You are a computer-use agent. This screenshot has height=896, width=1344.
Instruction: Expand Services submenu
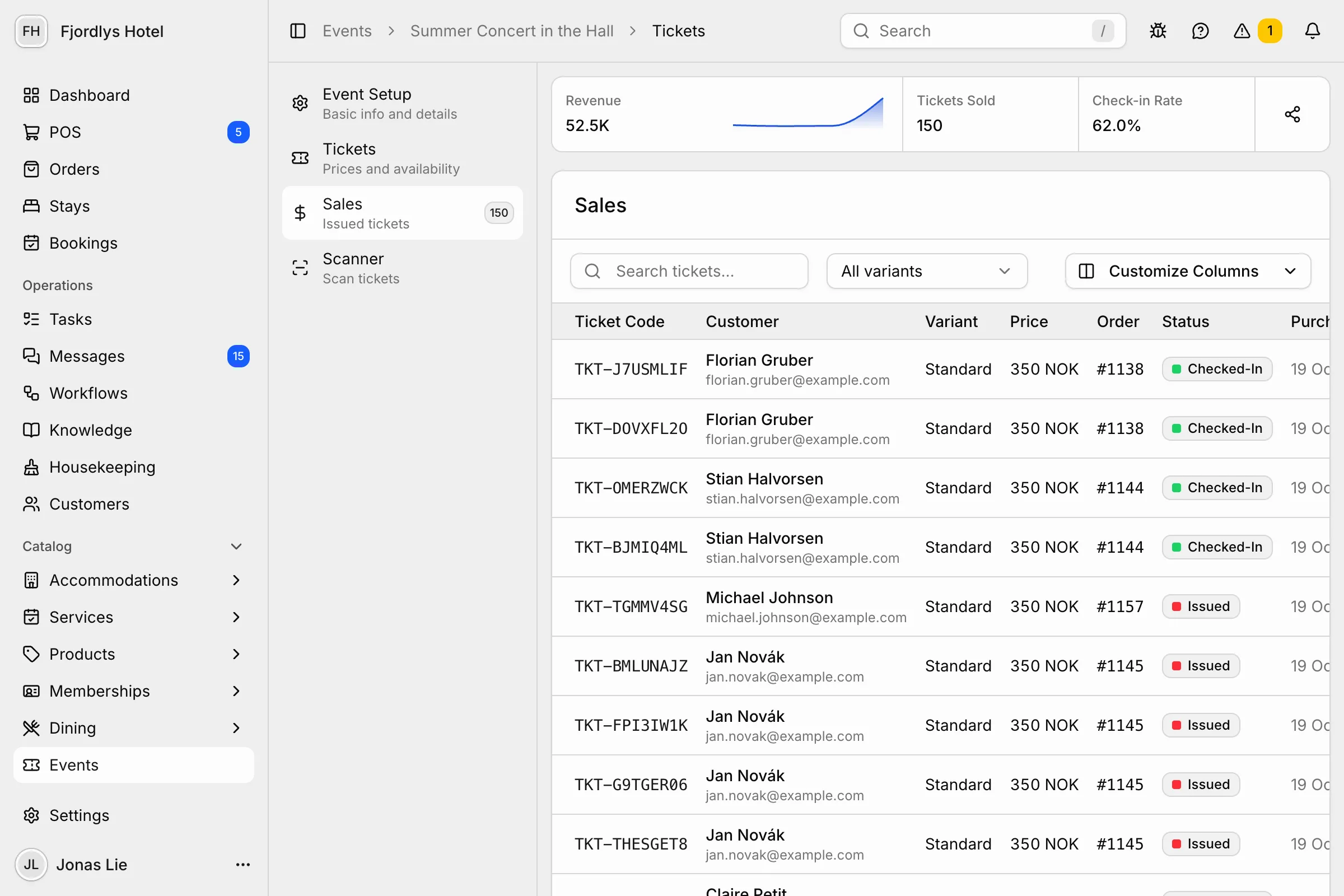click(x=236, y=617)
